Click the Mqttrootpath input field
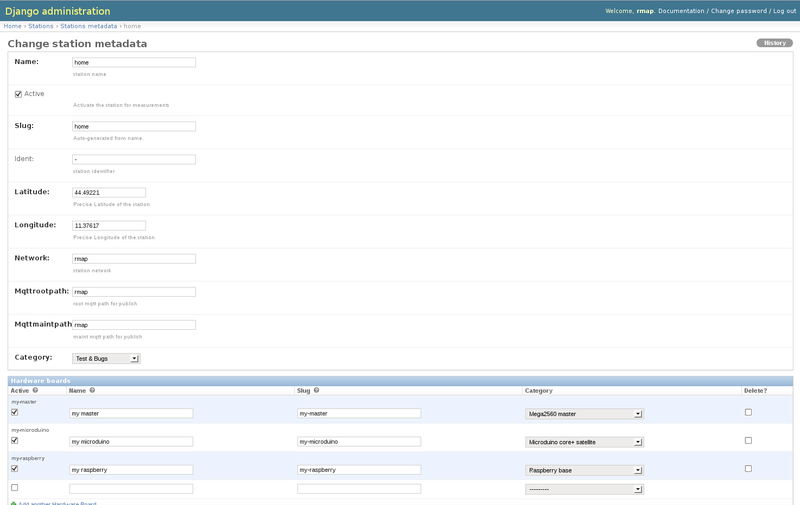 (x=134, y=292)
